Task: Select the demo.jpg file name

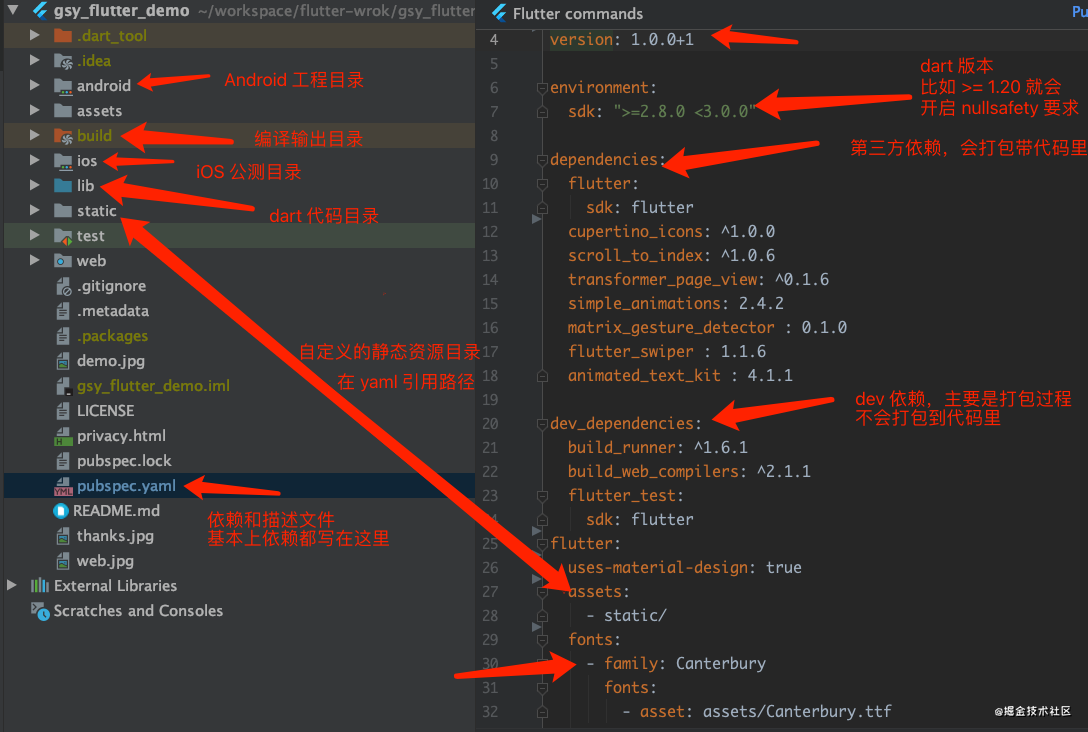Action: (x=110, y=361)
